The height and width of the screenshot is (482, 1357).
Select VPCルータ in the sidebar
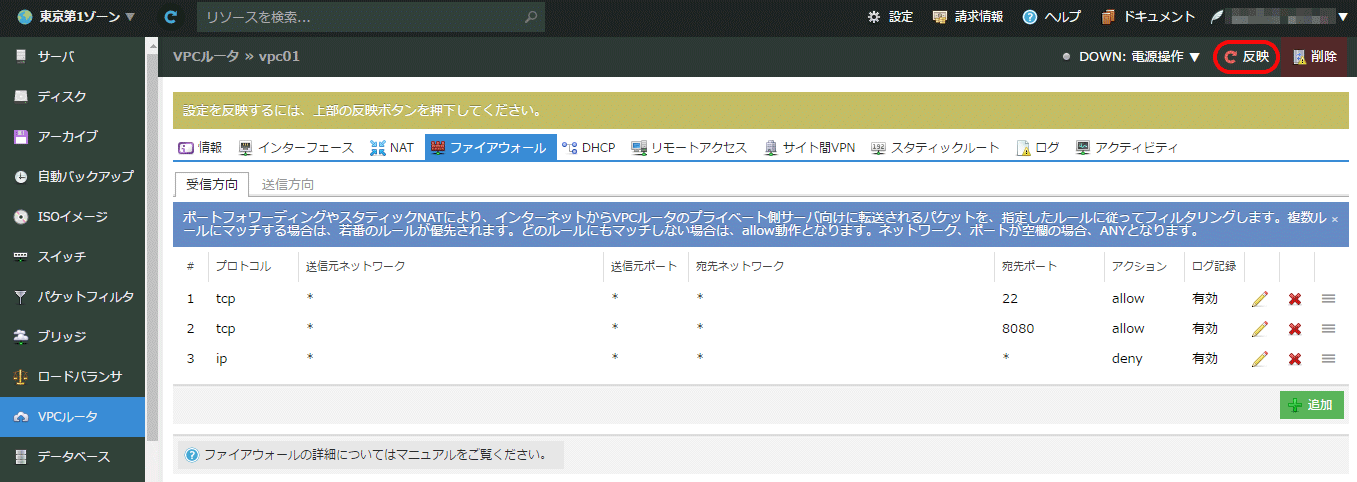click(x=72, y=417)
